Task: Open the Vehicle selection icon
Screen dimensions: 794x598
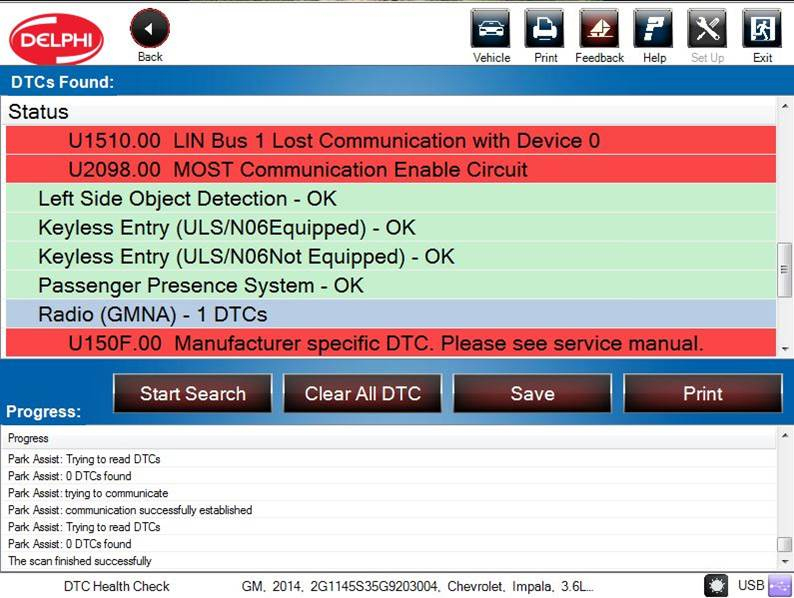Action: tap(491, 29)
